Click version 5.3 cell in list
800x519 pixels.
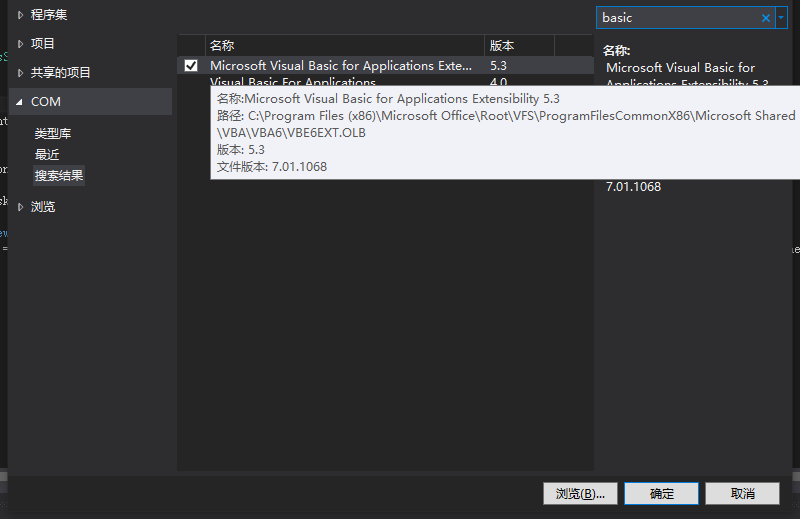pos(498,65)
